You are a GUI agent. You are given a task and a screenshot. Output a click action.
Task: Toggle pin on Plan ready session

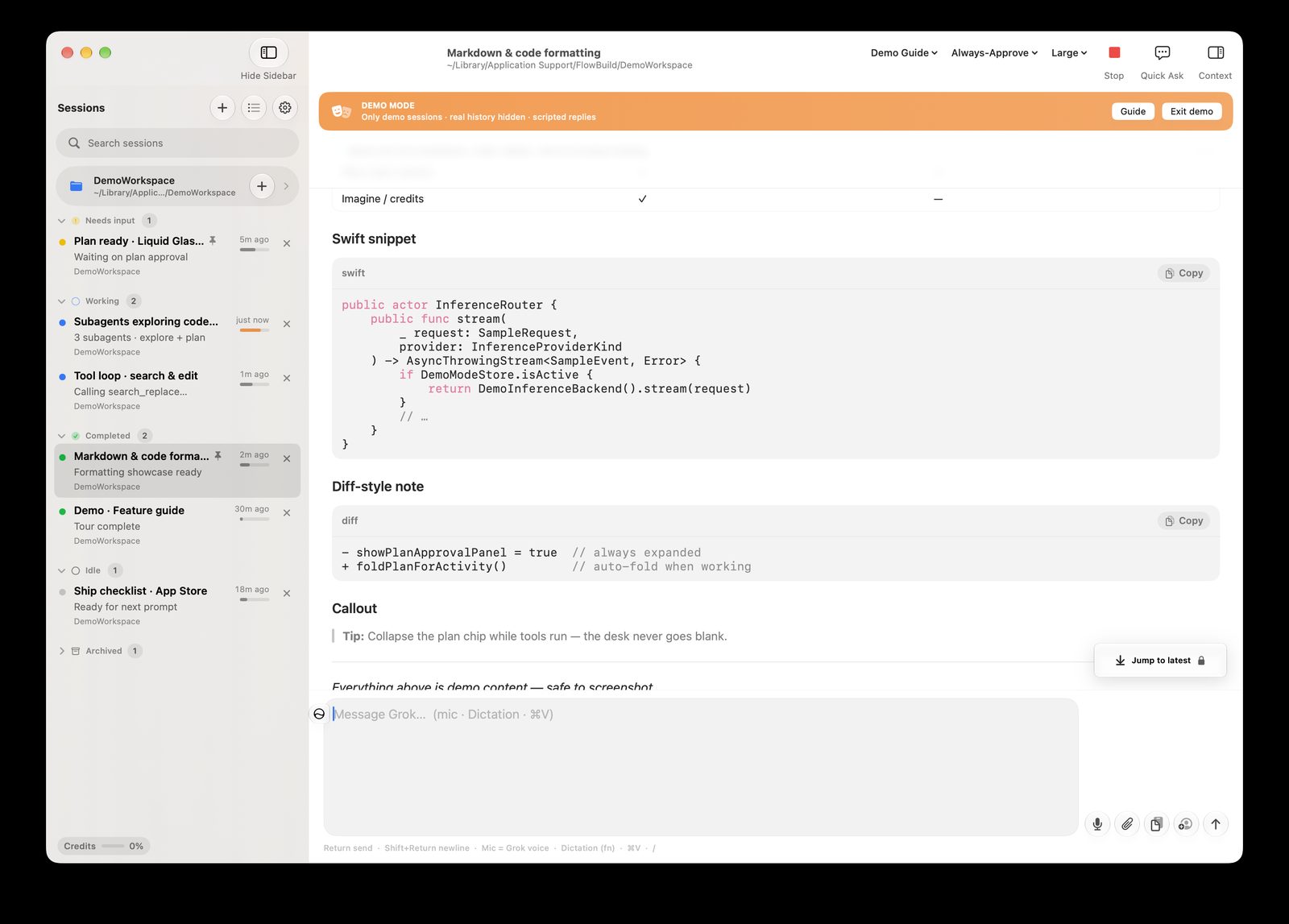point(213,241)
